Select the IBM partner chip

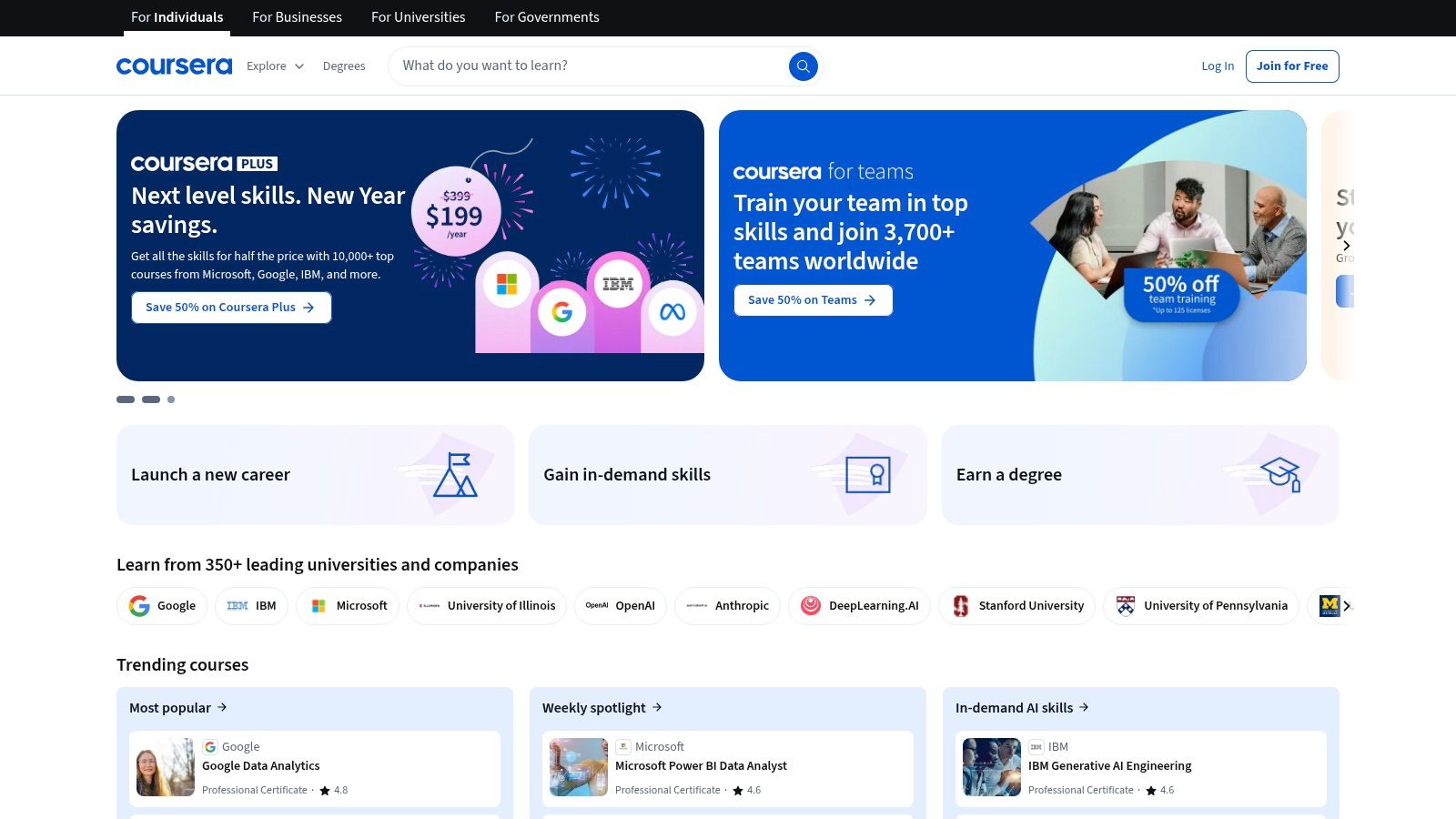251,606
